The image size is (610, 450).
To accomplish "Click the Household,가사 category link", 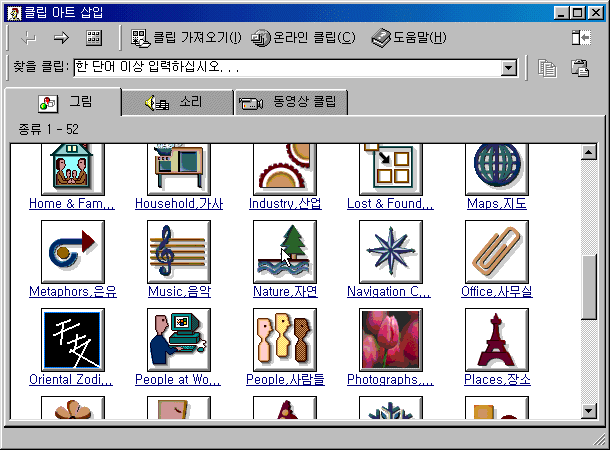I will pyautogui.click(x=179, y=203).
